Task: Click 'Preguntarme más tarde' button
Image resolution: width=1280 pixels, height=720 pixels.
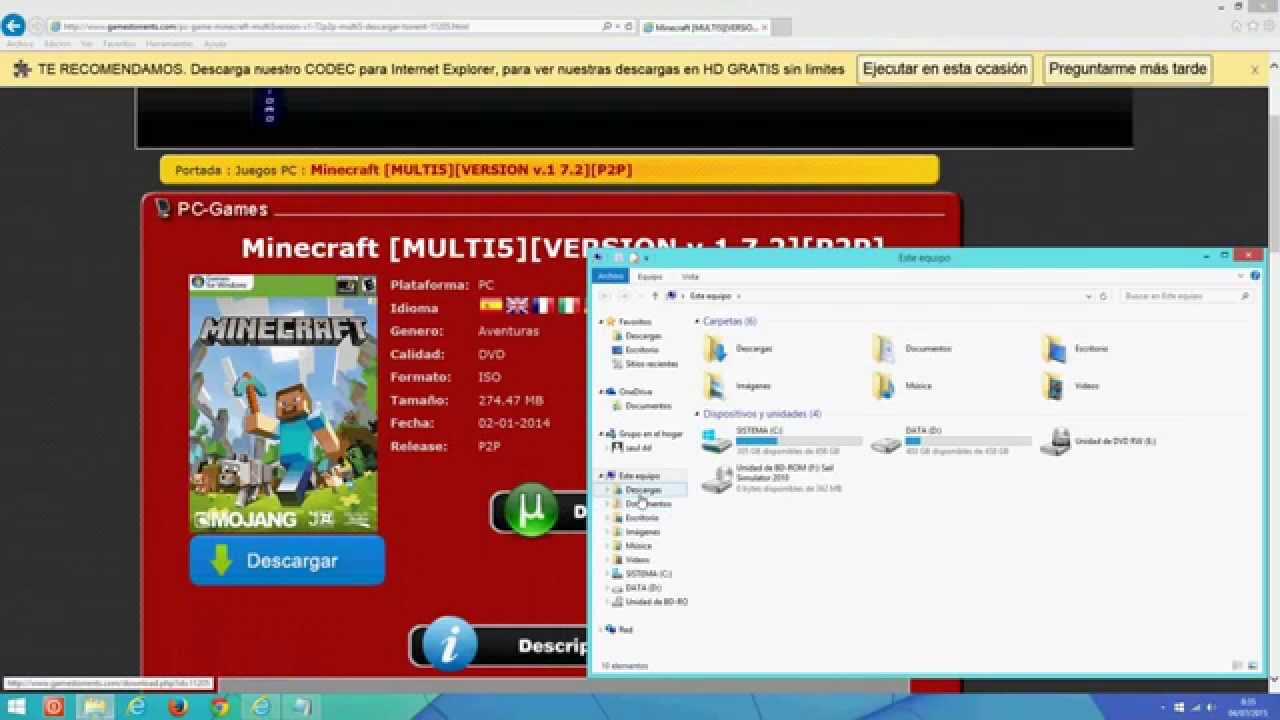Action: 1128,69
